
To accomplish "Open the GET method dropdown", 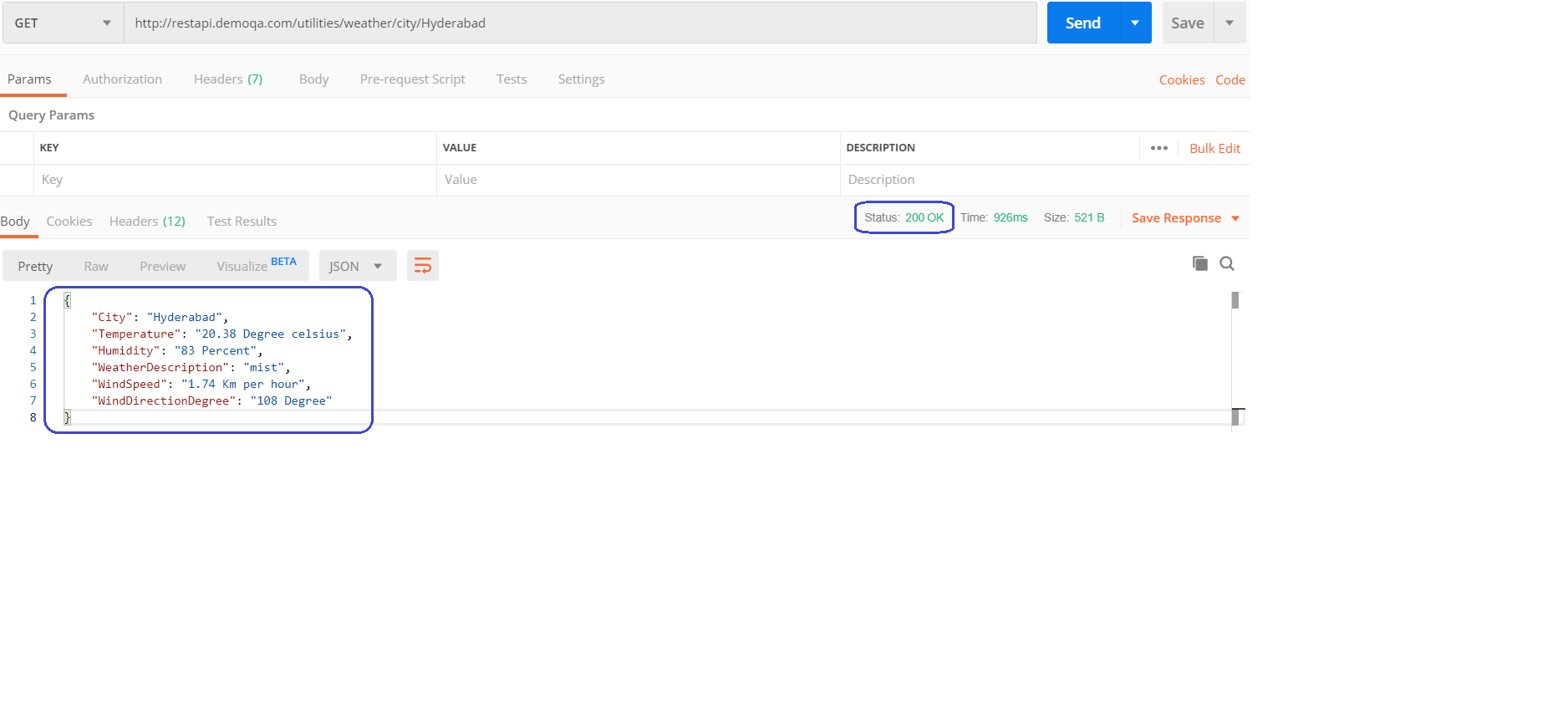I will 64,23.
